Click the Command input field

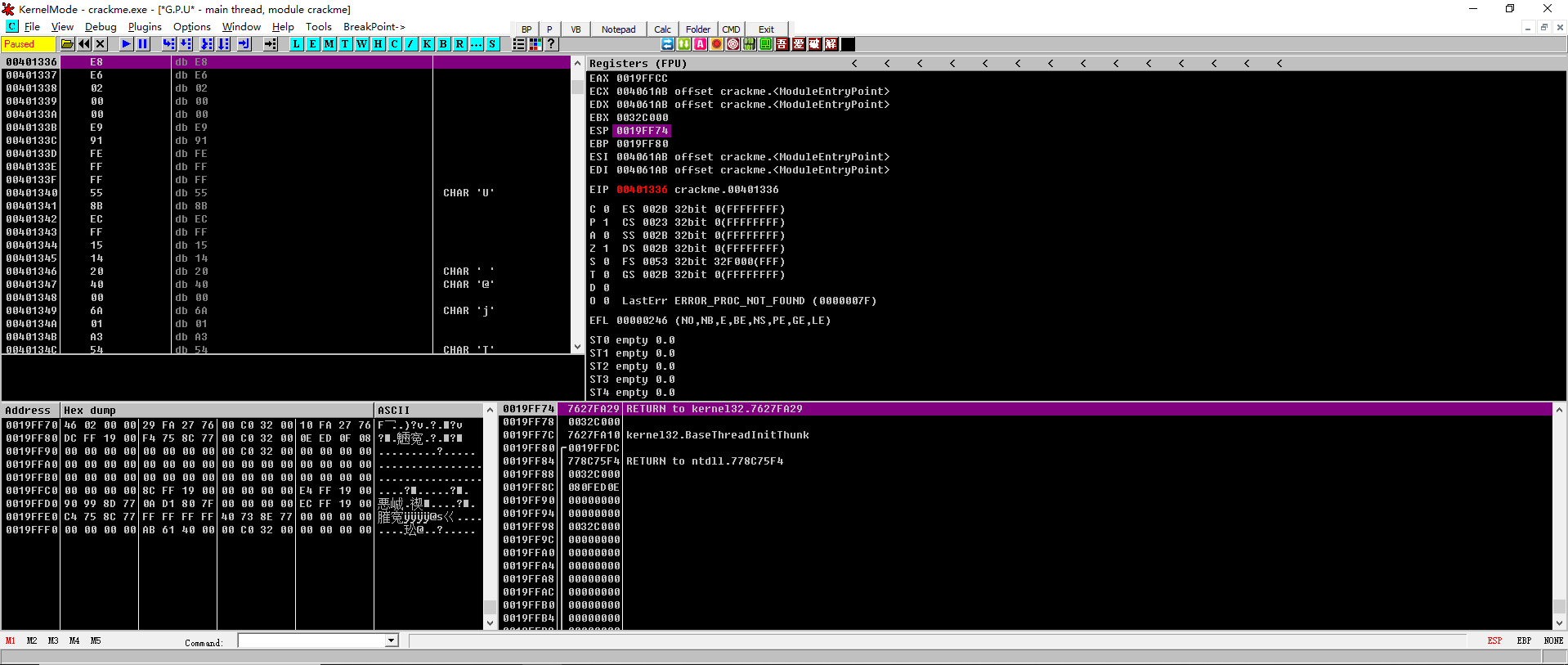(311, 640)
